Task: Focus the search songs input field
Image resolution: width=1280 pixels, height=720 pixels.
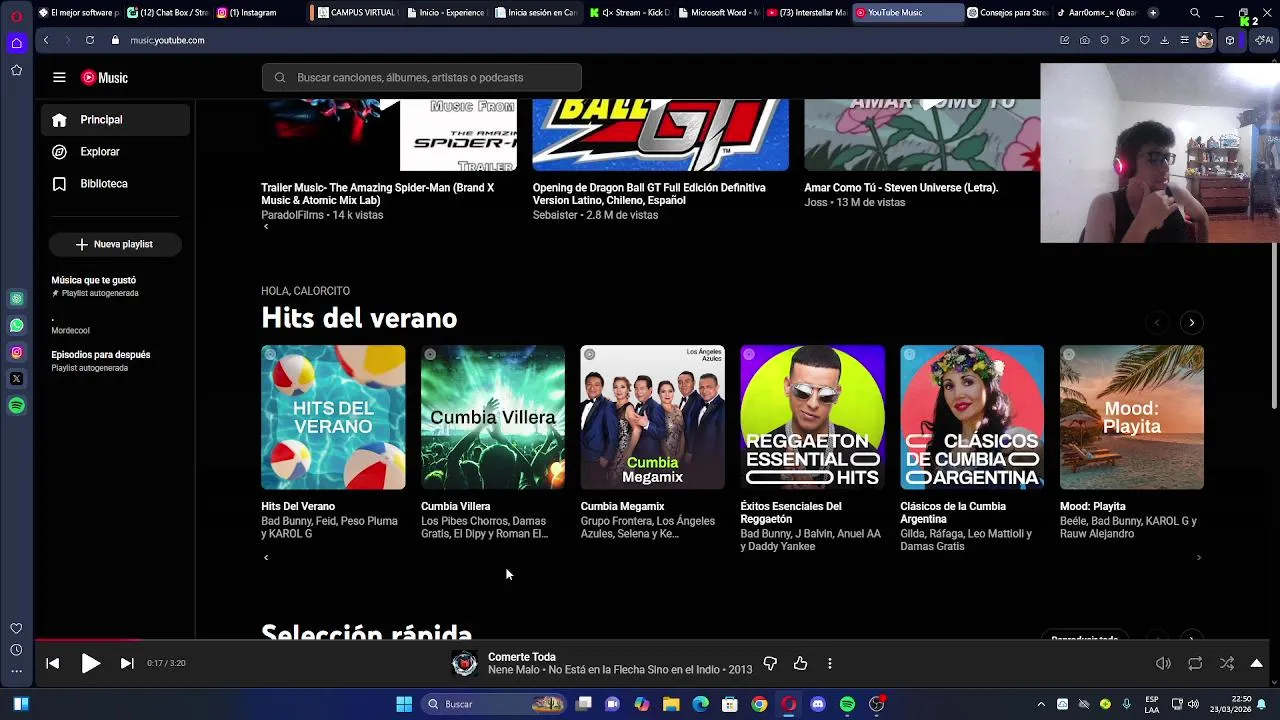Action: pos(422,77)
